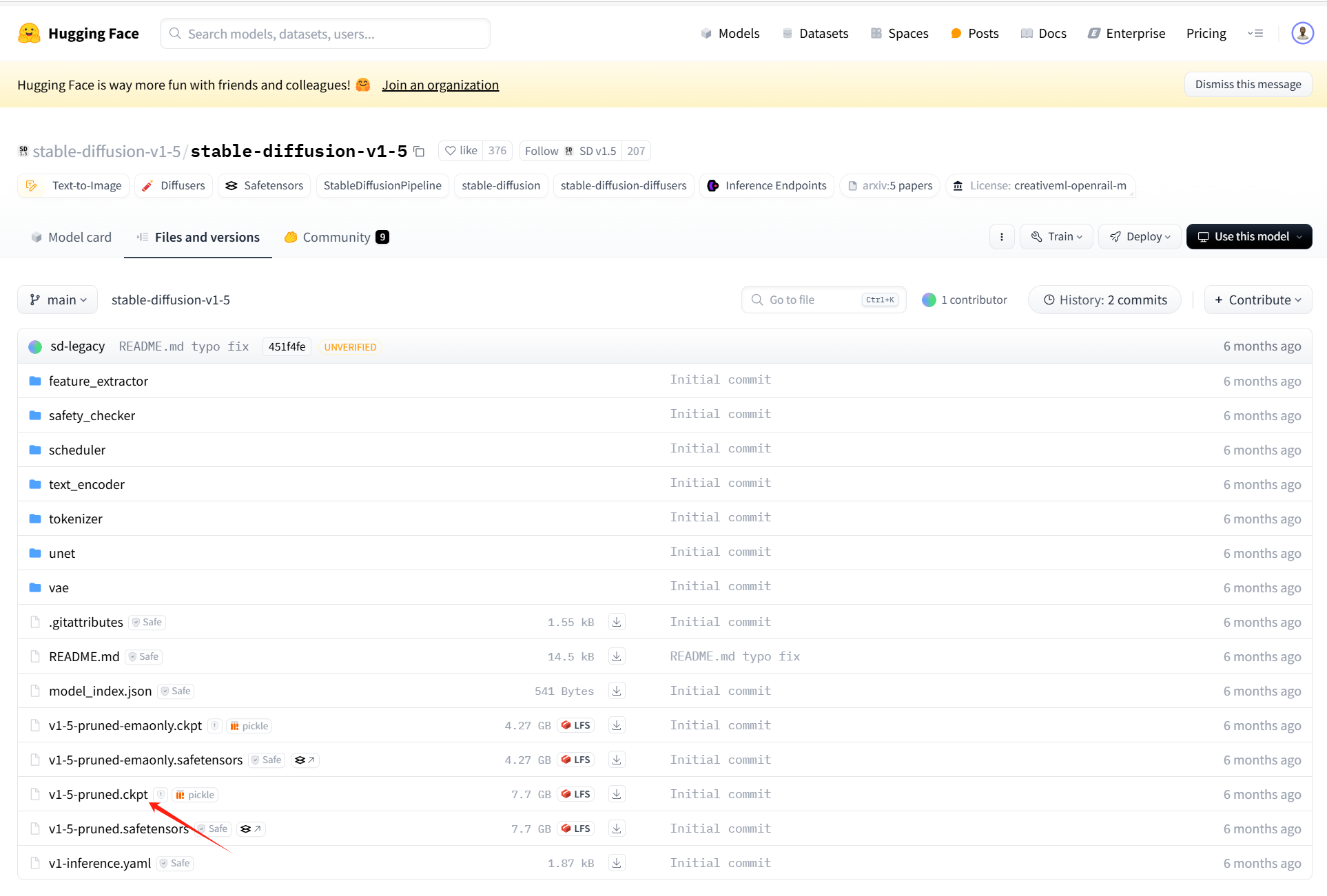Screen dimensions: 1327x896
Task: Open the v1-5-pruned.ckpt file page
Action: [x=98, y=794]
